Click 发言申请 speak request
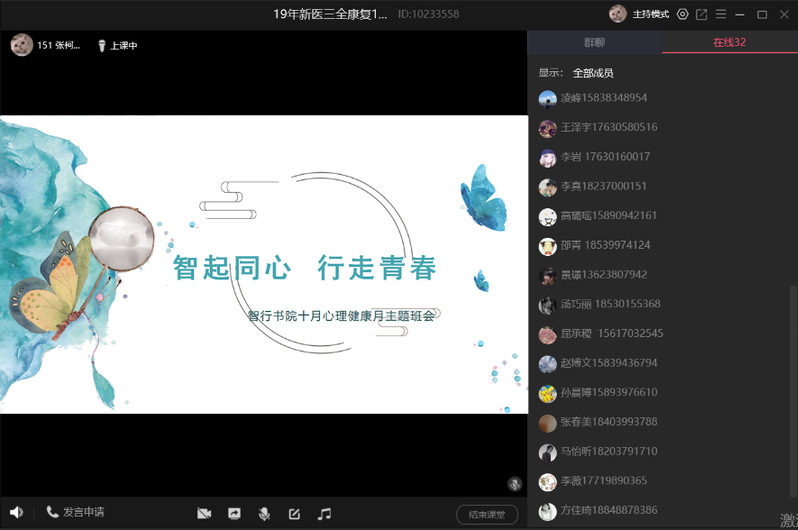Viewport: 798px width, 530px height. tap(75, 512)
